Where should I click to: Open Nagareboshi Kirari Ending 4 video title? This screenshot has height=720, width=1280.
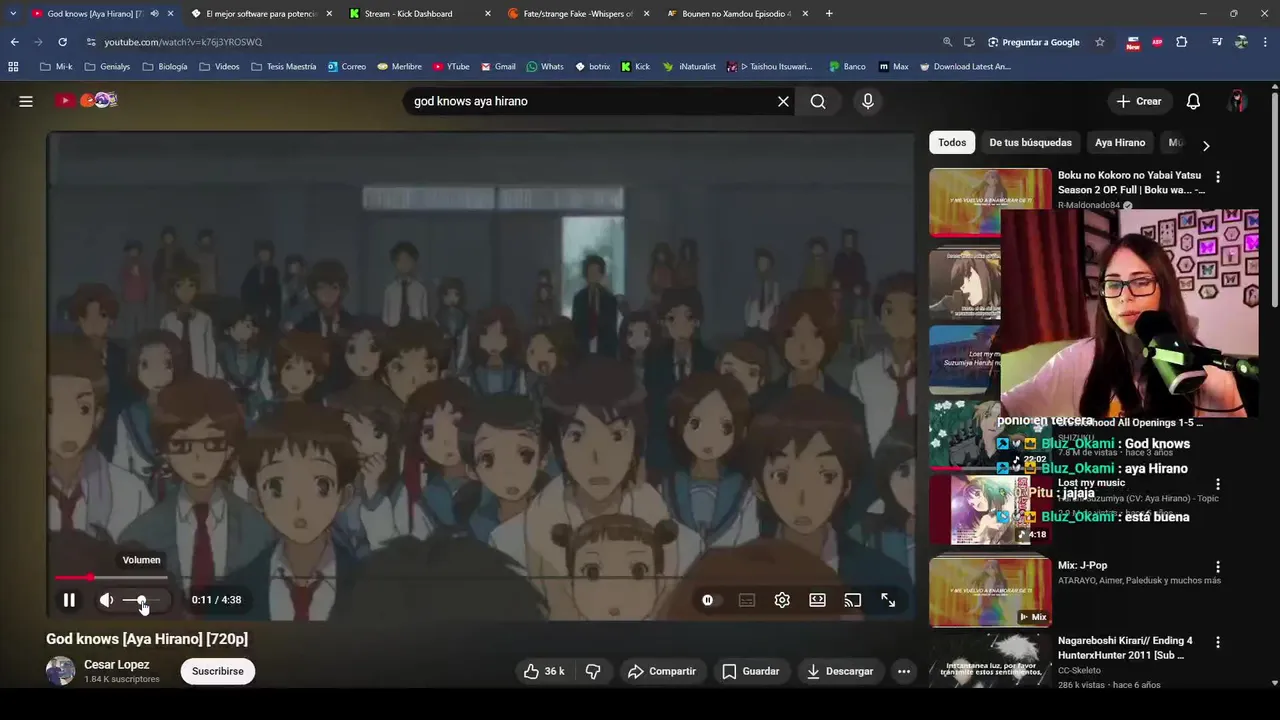point(1125,648)
